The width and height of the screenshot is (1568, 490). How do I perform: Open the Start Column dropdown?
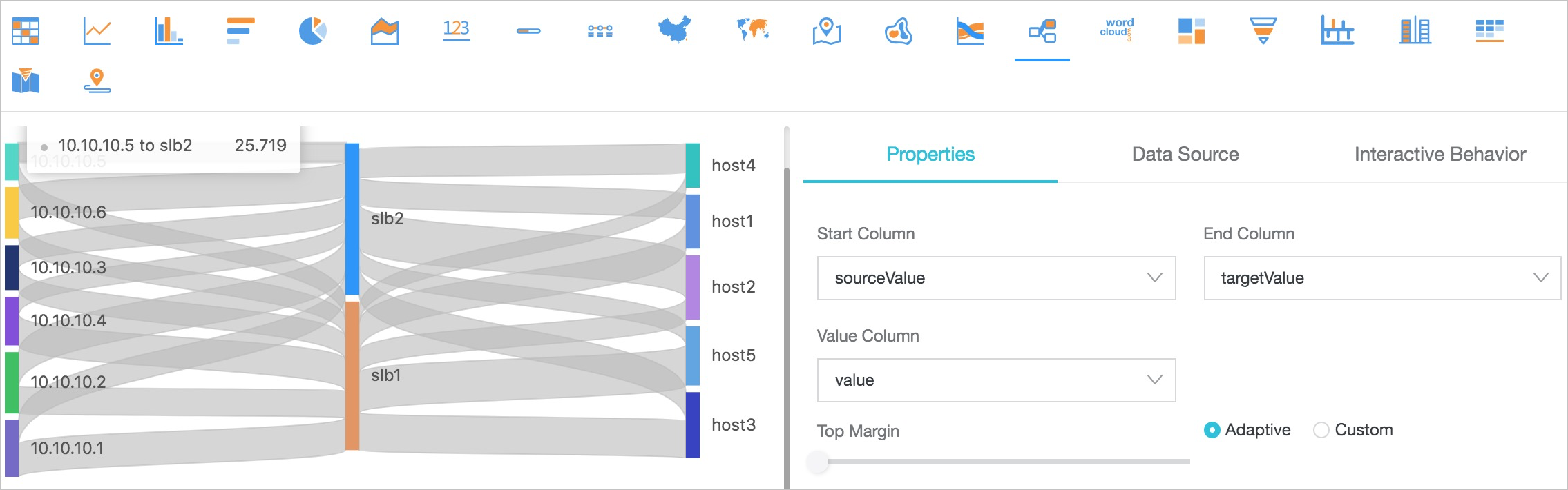point(995,278)
